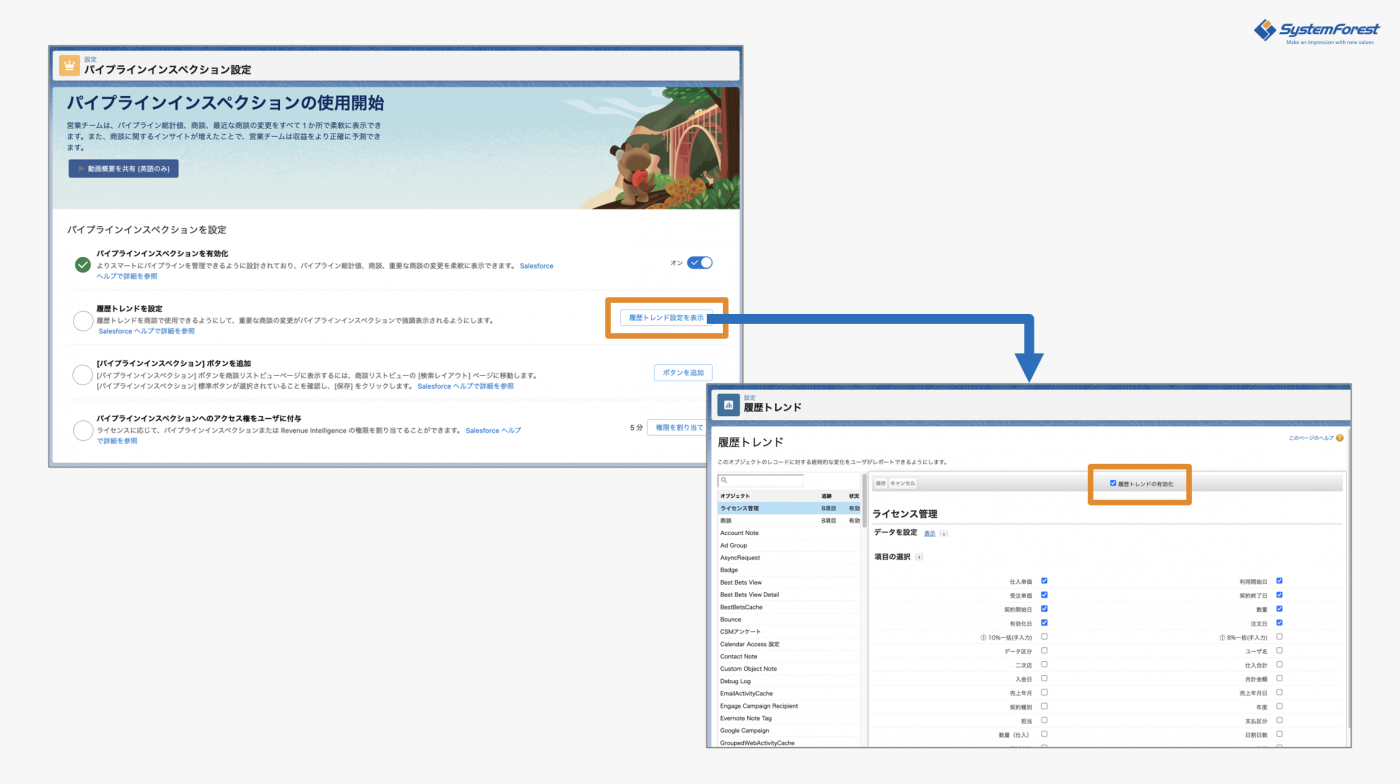The height and width of the screenshot is (784, 1400).
Task: Check the 合計金額 checkbox
Action: 1279,678
